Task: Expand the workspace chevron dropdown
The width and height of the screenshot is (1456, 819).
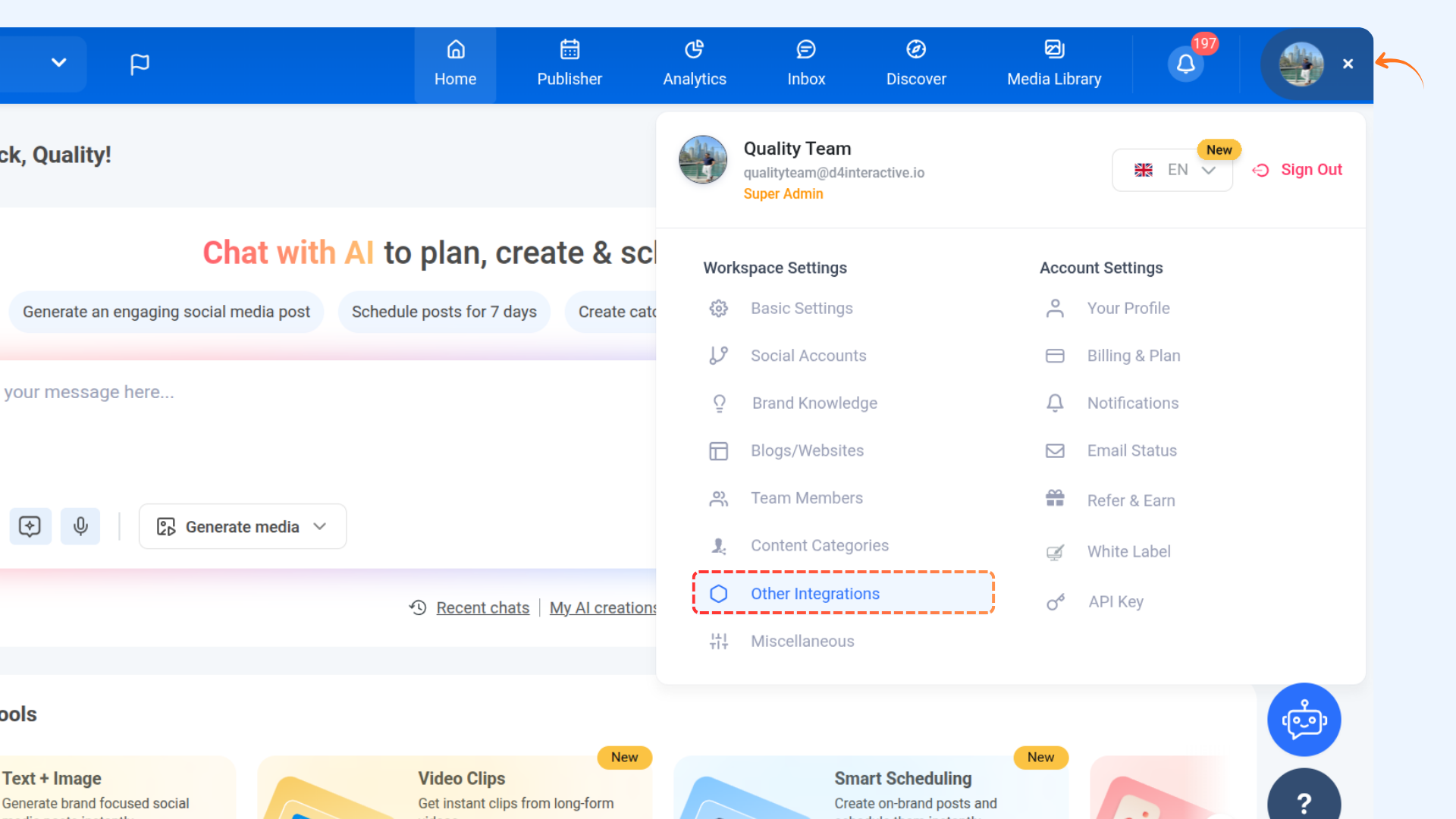Action: 58,63
